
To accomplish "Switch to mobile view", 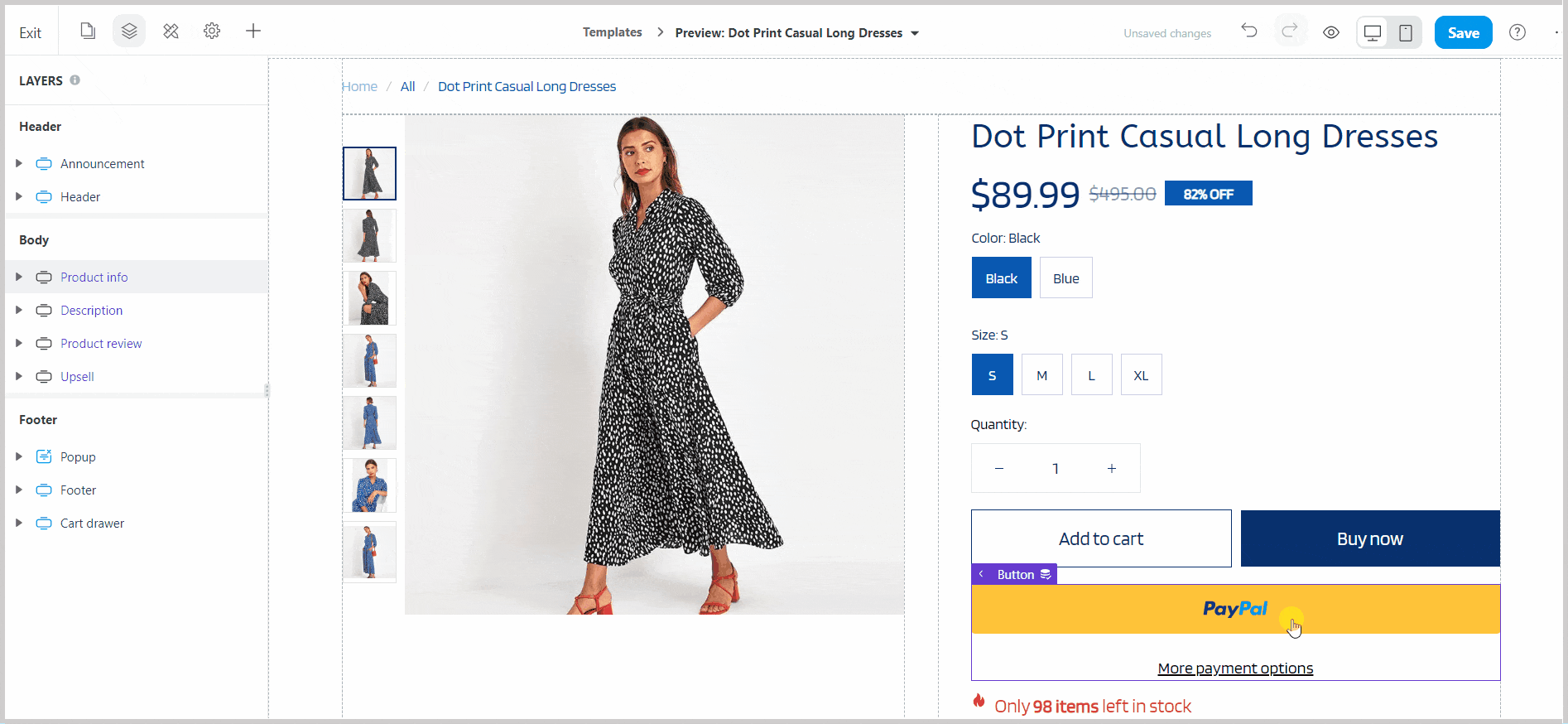I will pyautogui.click(x=1406, y=32).
